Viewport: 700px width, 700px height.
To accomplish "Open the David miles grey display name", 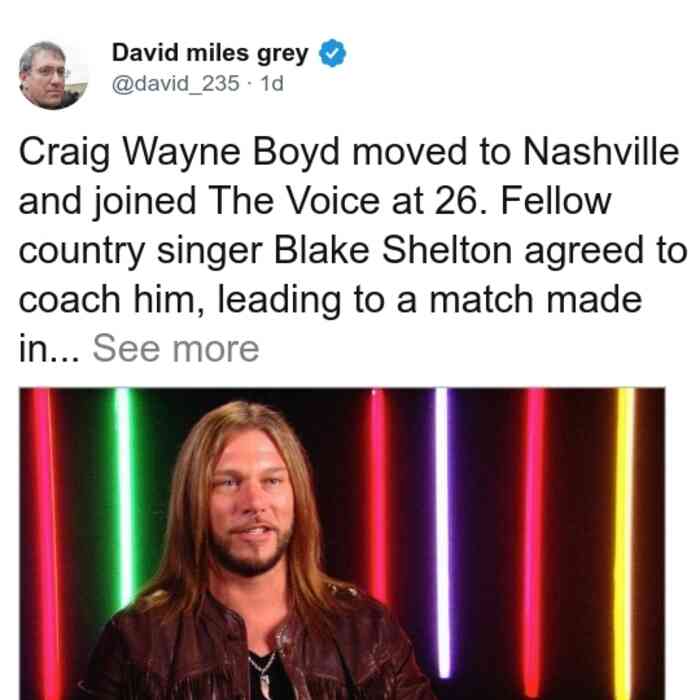I will tap(210, 53).
